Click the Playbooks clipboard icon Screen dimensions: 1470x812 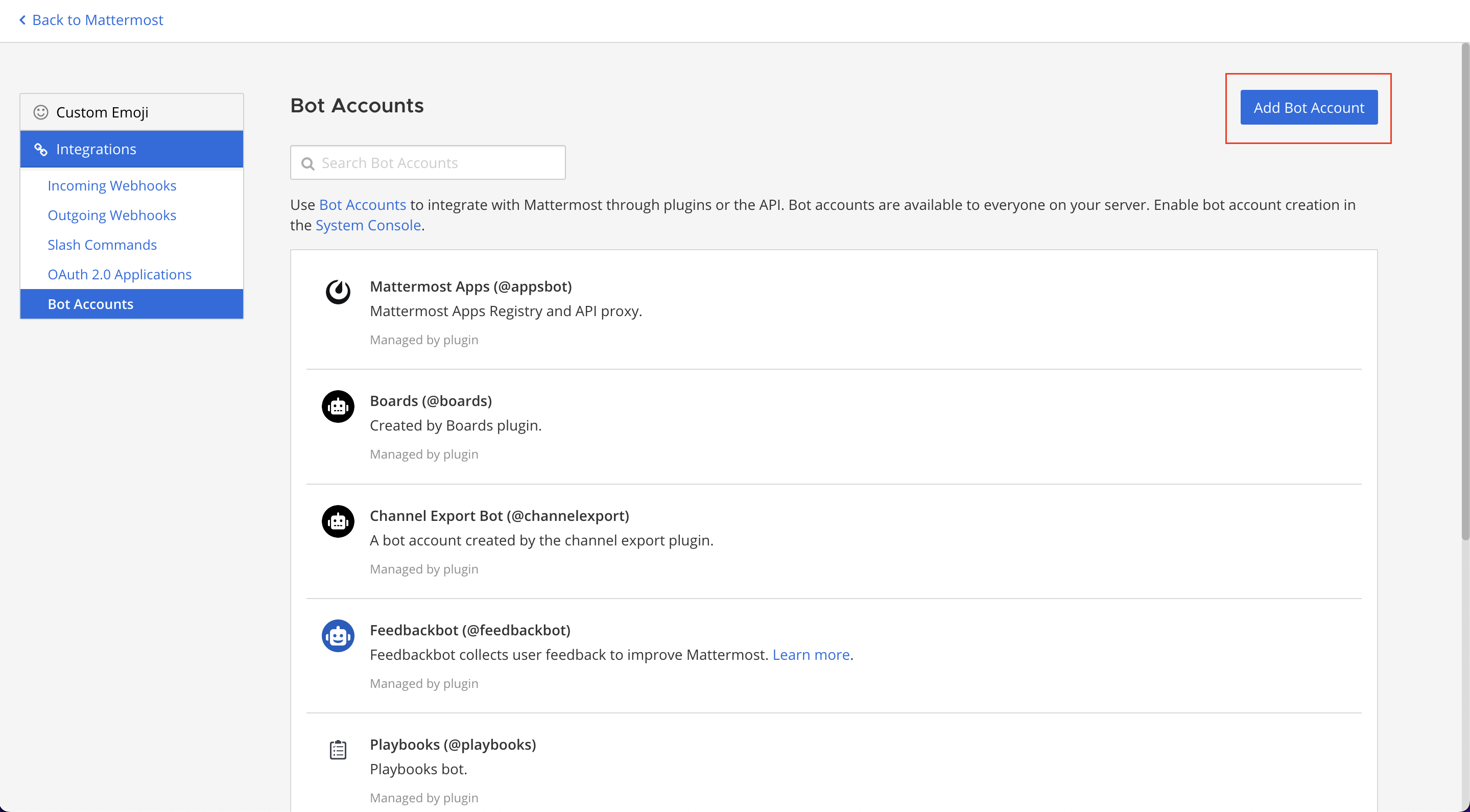point(338,750)
